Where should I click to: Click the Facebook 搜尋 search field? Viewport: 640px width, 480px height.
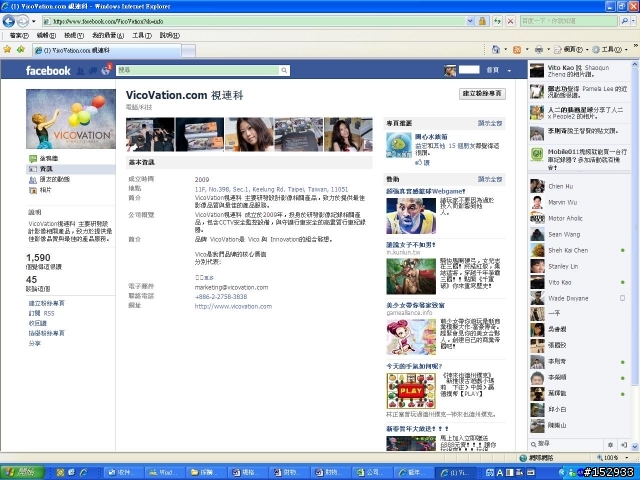point(198,71)
